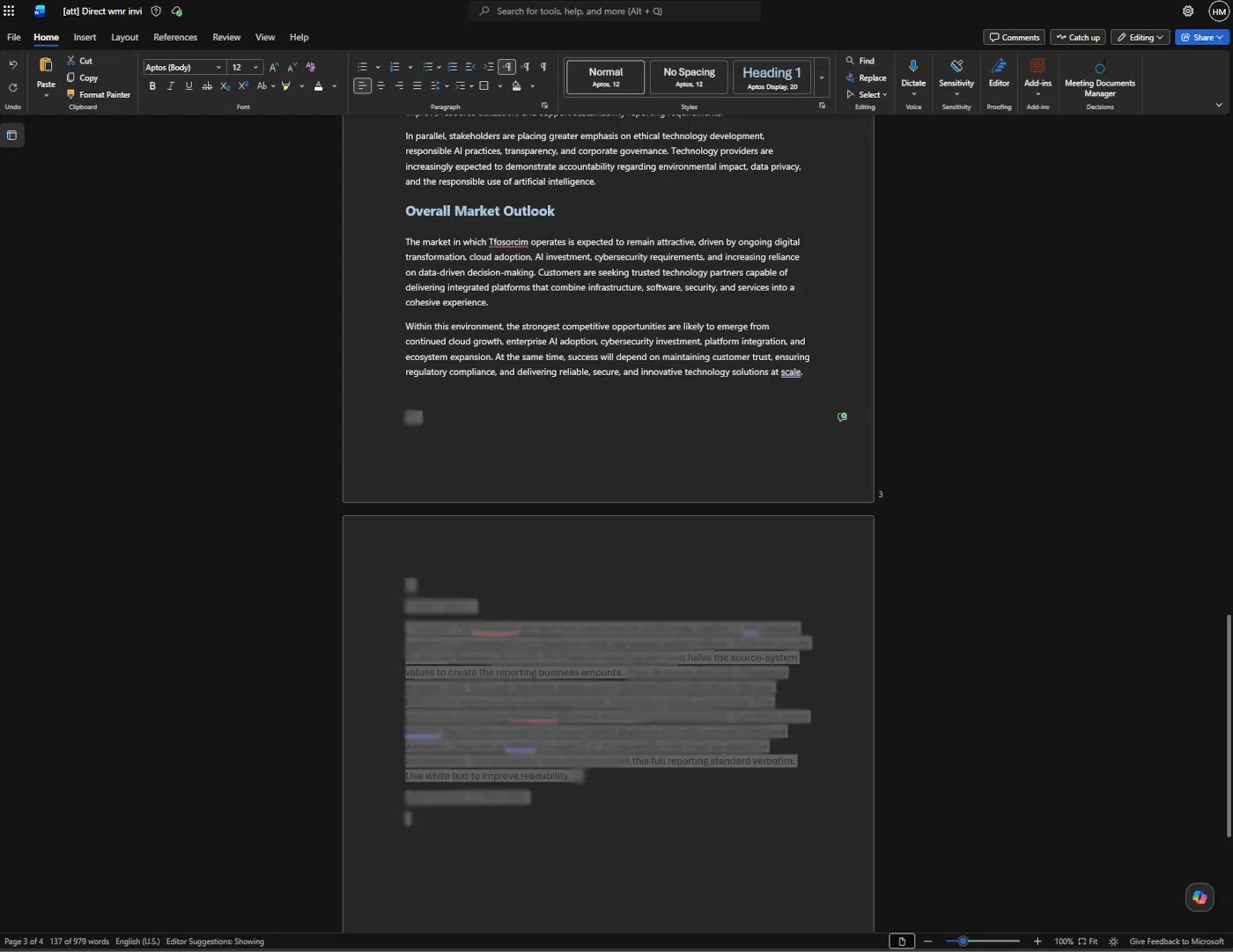
Task: Open the Editing mode dropdown
Action: pos(1141,37)
